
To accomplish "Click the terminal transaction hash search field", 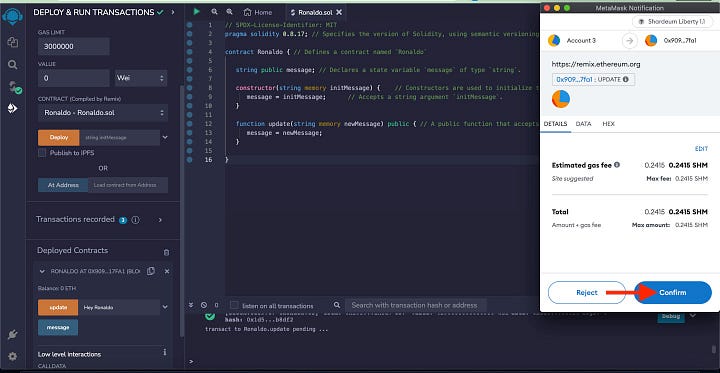I will coord(415,305).
